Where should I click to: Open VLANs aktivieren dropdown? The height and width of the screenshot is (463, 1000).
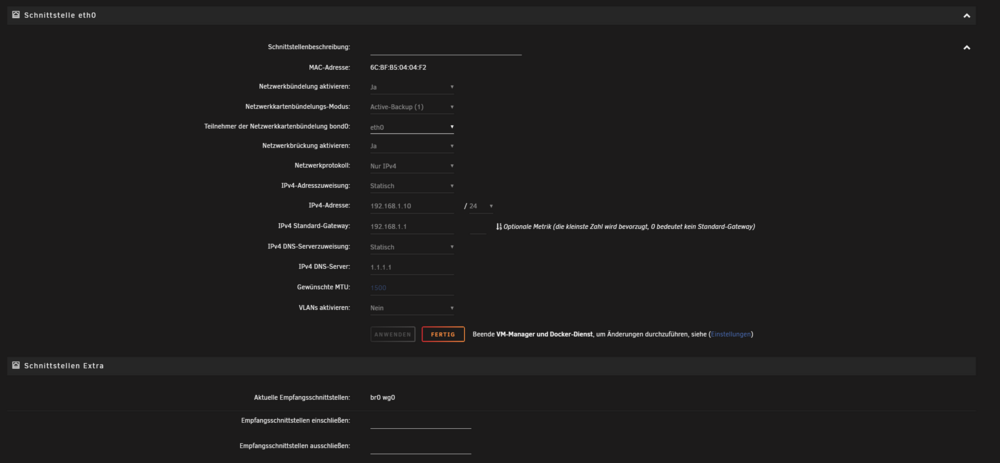(x=412, y=308)
